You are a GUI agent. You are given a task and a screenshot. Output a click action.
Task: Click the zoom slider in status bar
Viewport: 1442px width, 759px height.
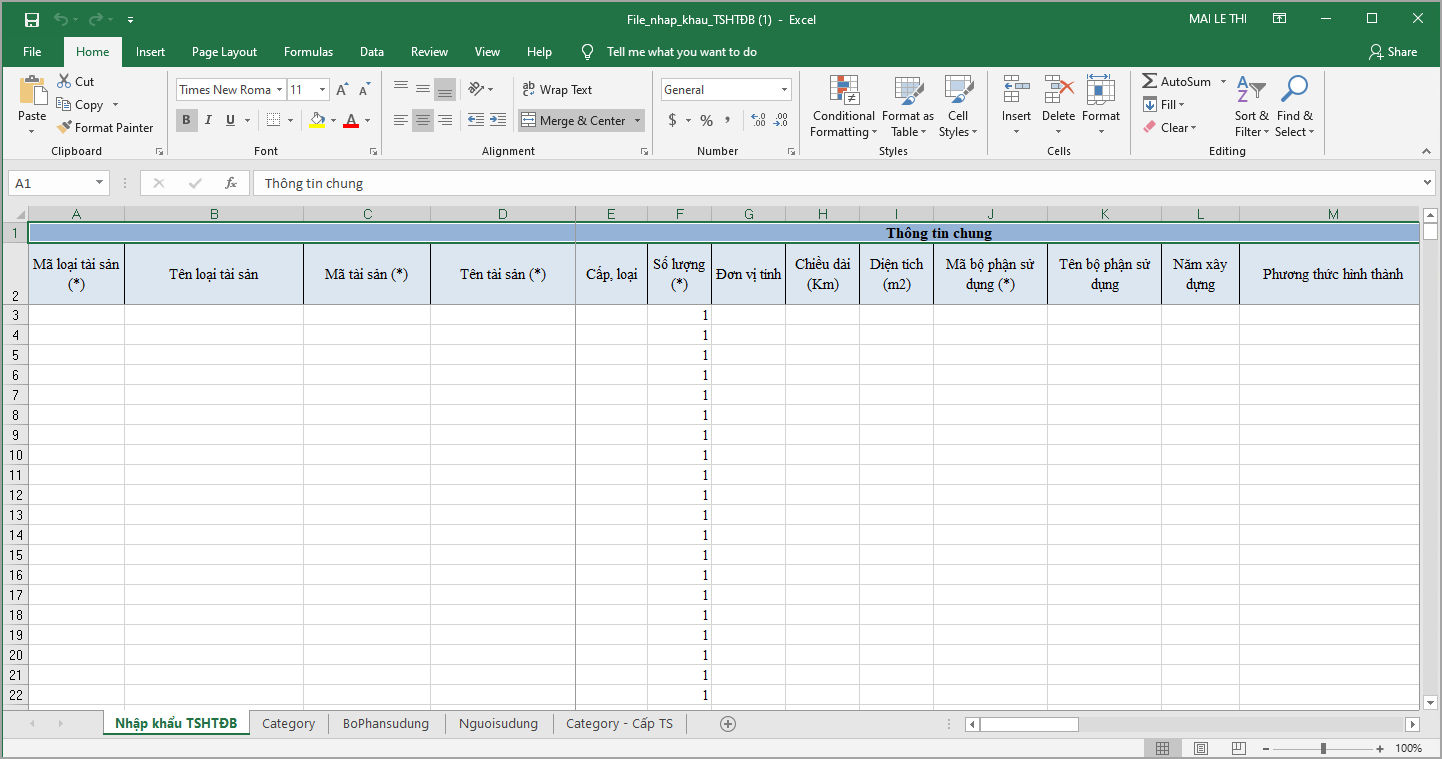(x=1323, y=749)
